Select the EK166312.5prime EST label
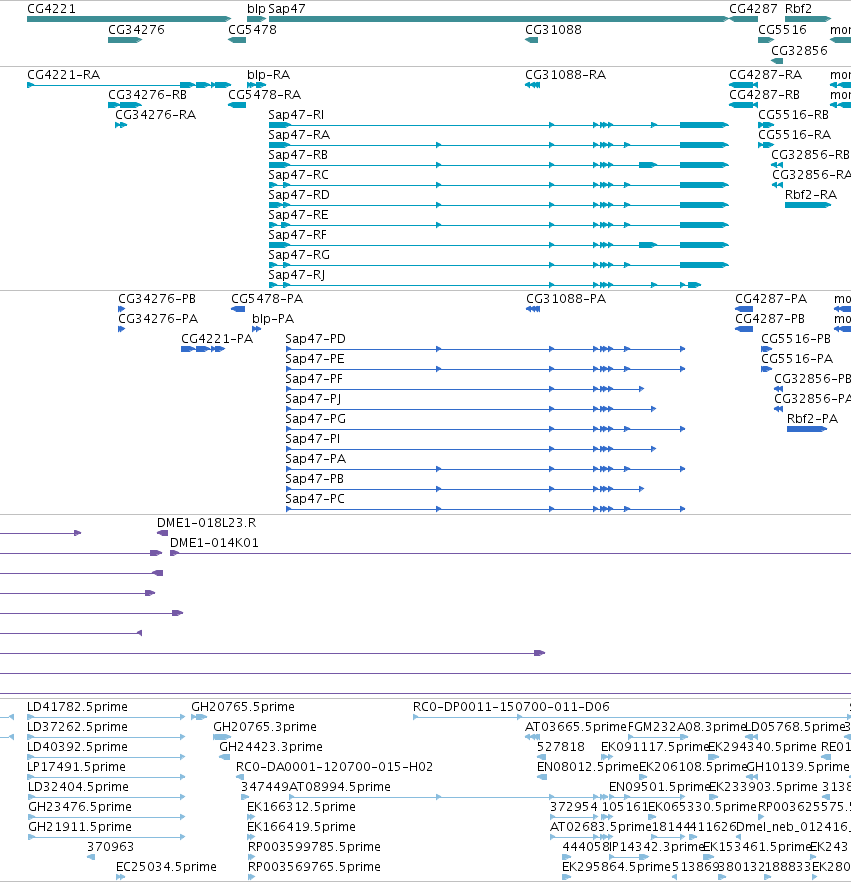Image resolution: width=851 pixels, height=882 pixels. point(301,807)
